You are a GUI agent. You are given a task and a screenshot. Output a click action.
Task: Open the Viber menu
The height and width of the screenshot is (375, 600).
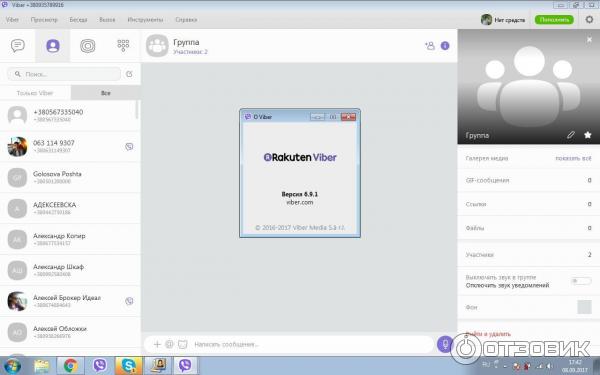tap(12, 20)
